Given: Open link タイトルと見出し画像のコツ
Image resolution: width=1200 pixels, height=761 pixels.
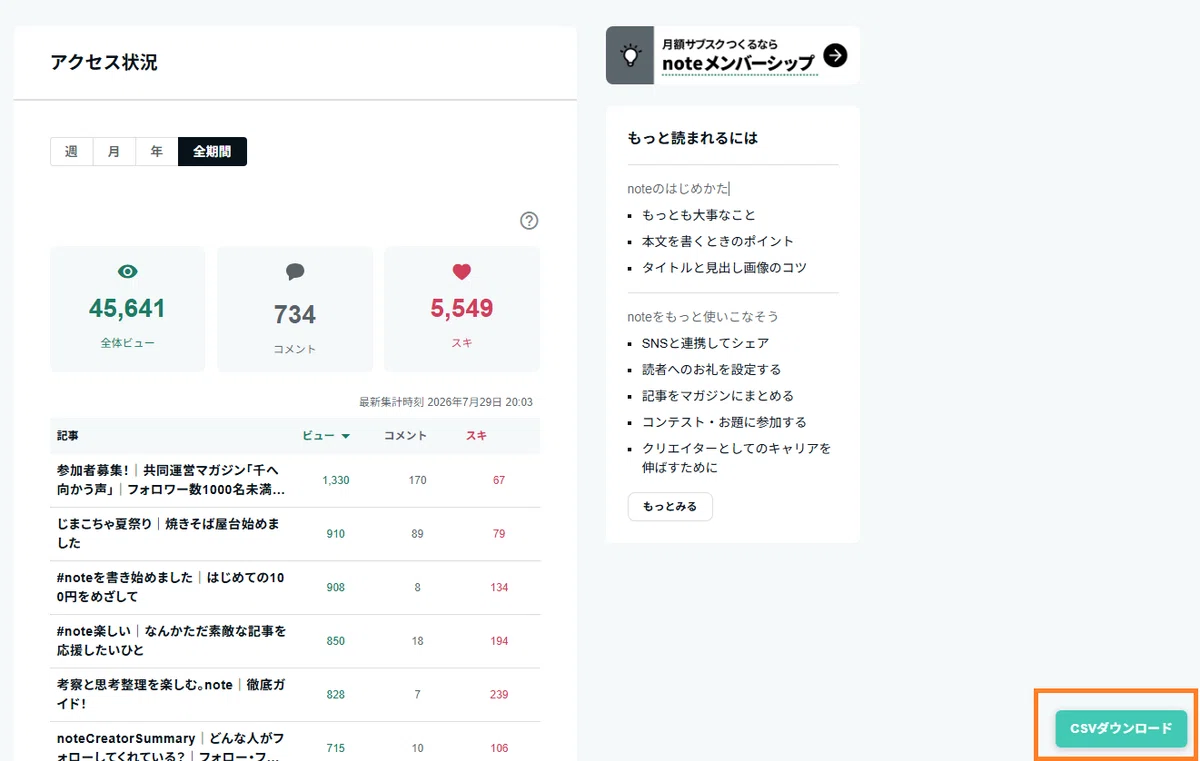Looking at the screenshot, I should coord(725,268).
